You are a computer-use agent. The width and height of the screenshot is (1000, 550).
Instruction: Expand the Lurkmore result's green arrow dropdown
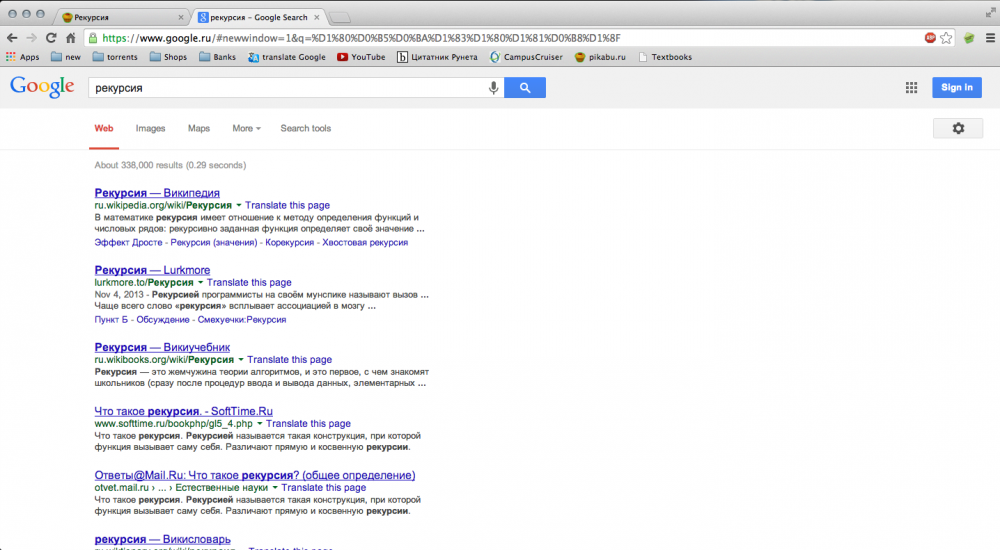click(x=200, y=283)
